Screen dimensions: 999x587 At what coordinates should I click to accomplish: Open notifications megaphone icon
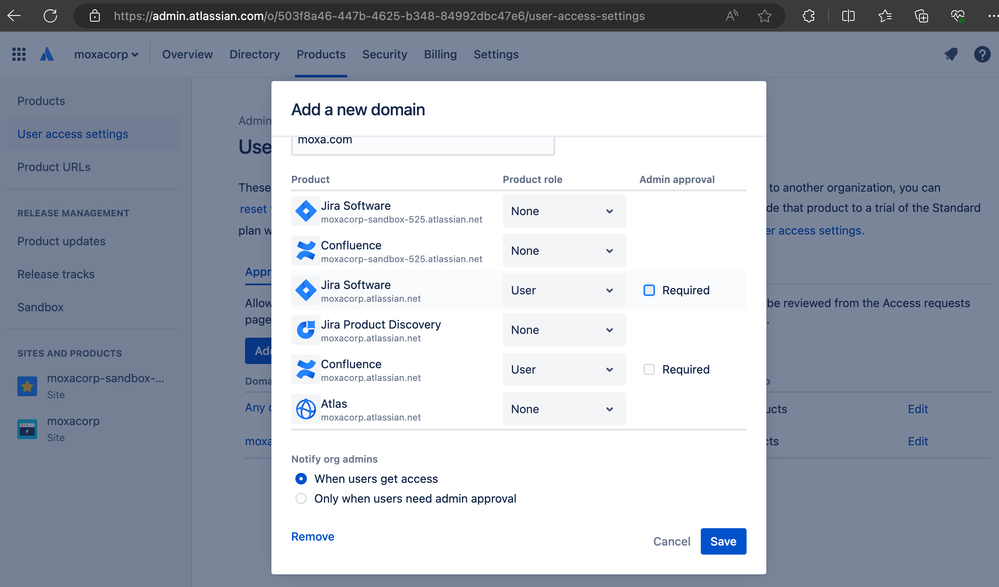pos(951,54)
